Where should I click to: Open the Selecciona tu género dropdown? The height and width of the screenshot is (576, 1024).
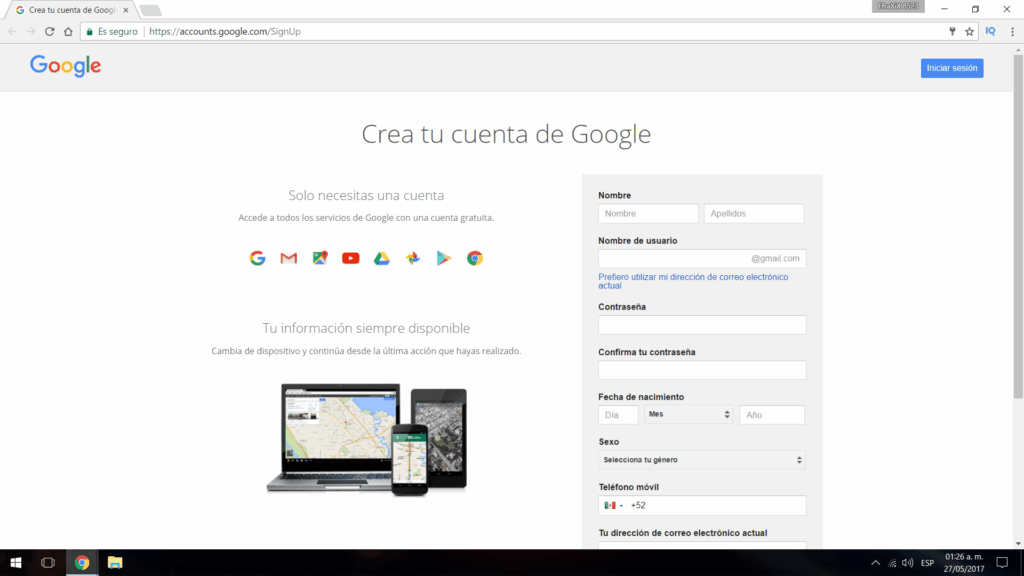(702, 460)
